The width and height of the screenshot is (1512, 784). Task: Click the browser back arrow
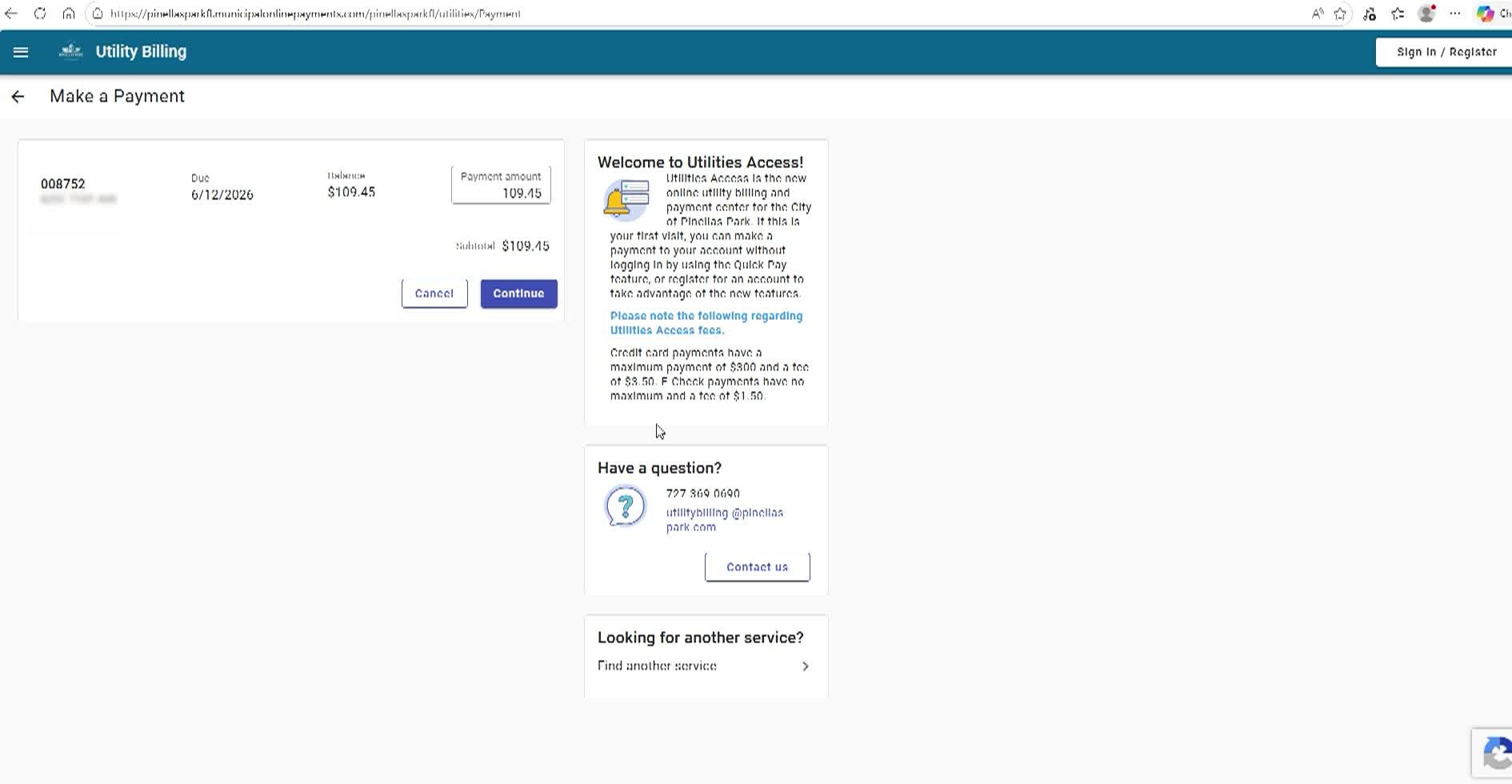(x=11, y=14)
